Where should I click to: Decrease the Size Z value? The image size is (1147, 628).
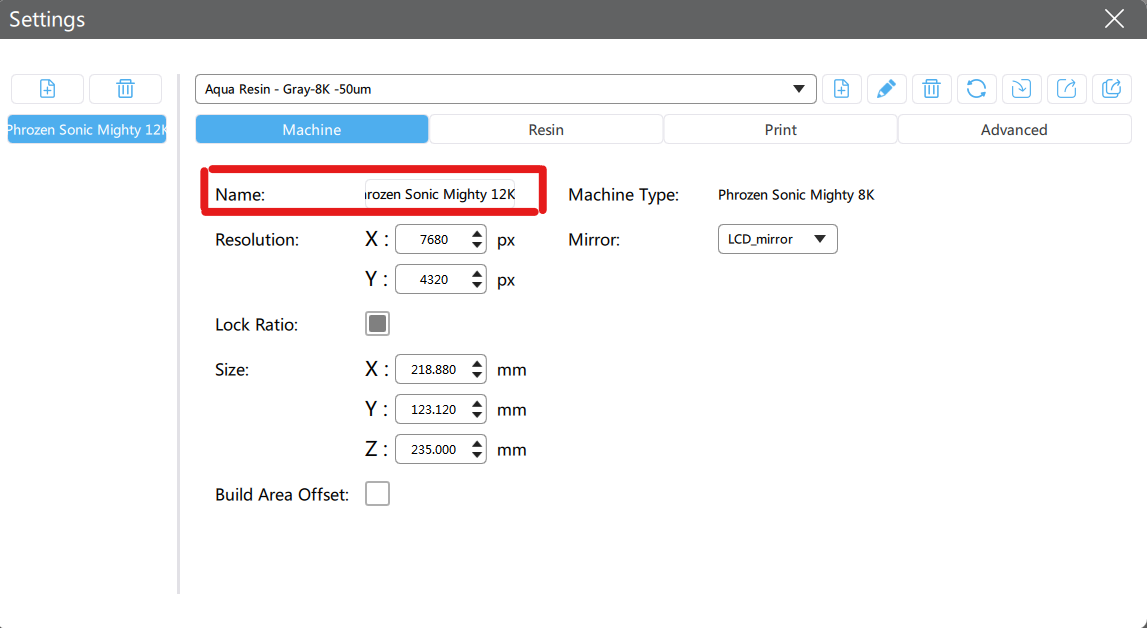477,456
